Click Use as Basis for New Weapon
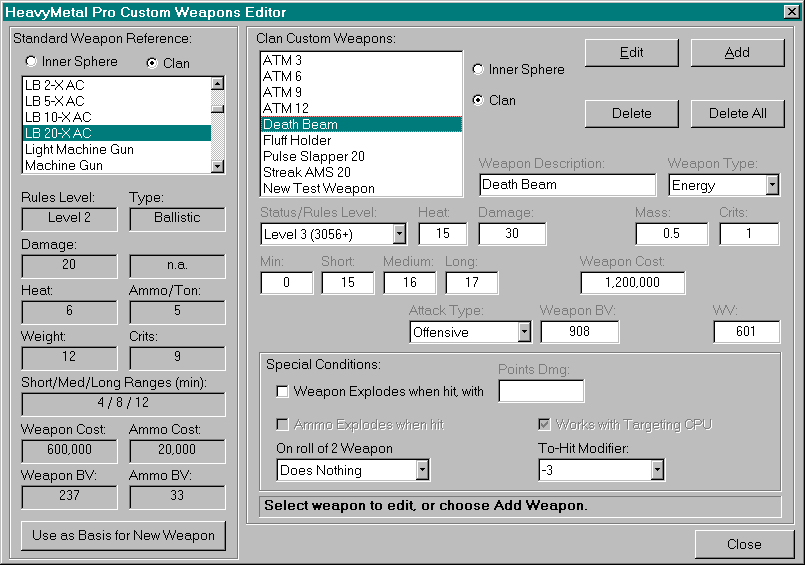 pyautogui.click(x=123, y=536)
